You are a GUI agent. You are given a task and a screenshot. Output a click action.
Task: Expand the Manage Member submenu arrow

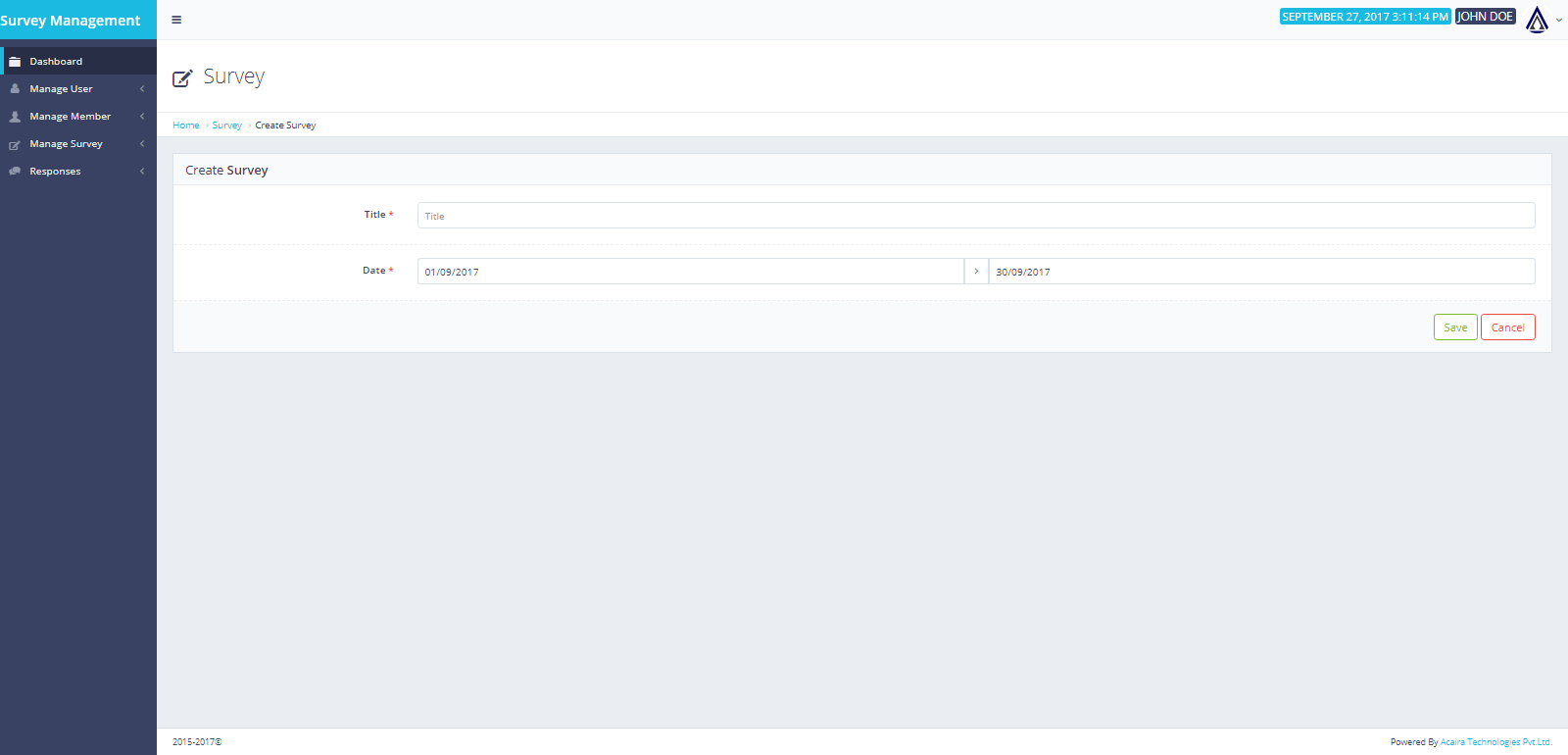pos(142,117)
